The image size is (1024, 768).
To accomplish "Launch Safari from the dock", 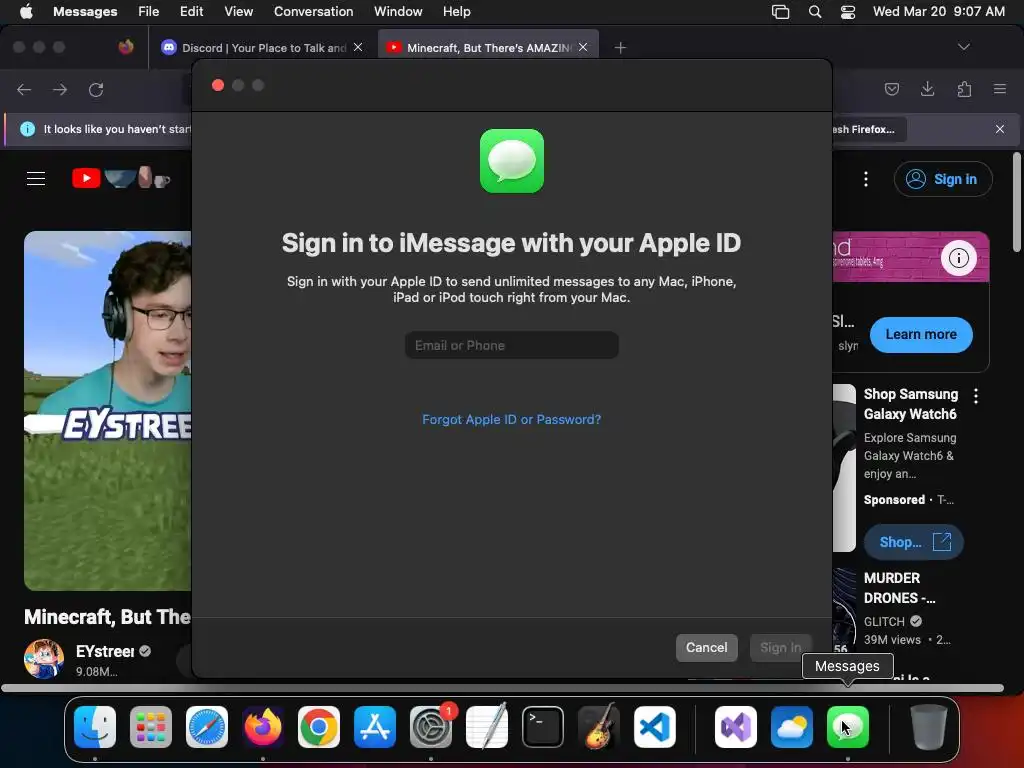I will pyautogui.click(x=207, y=726).
